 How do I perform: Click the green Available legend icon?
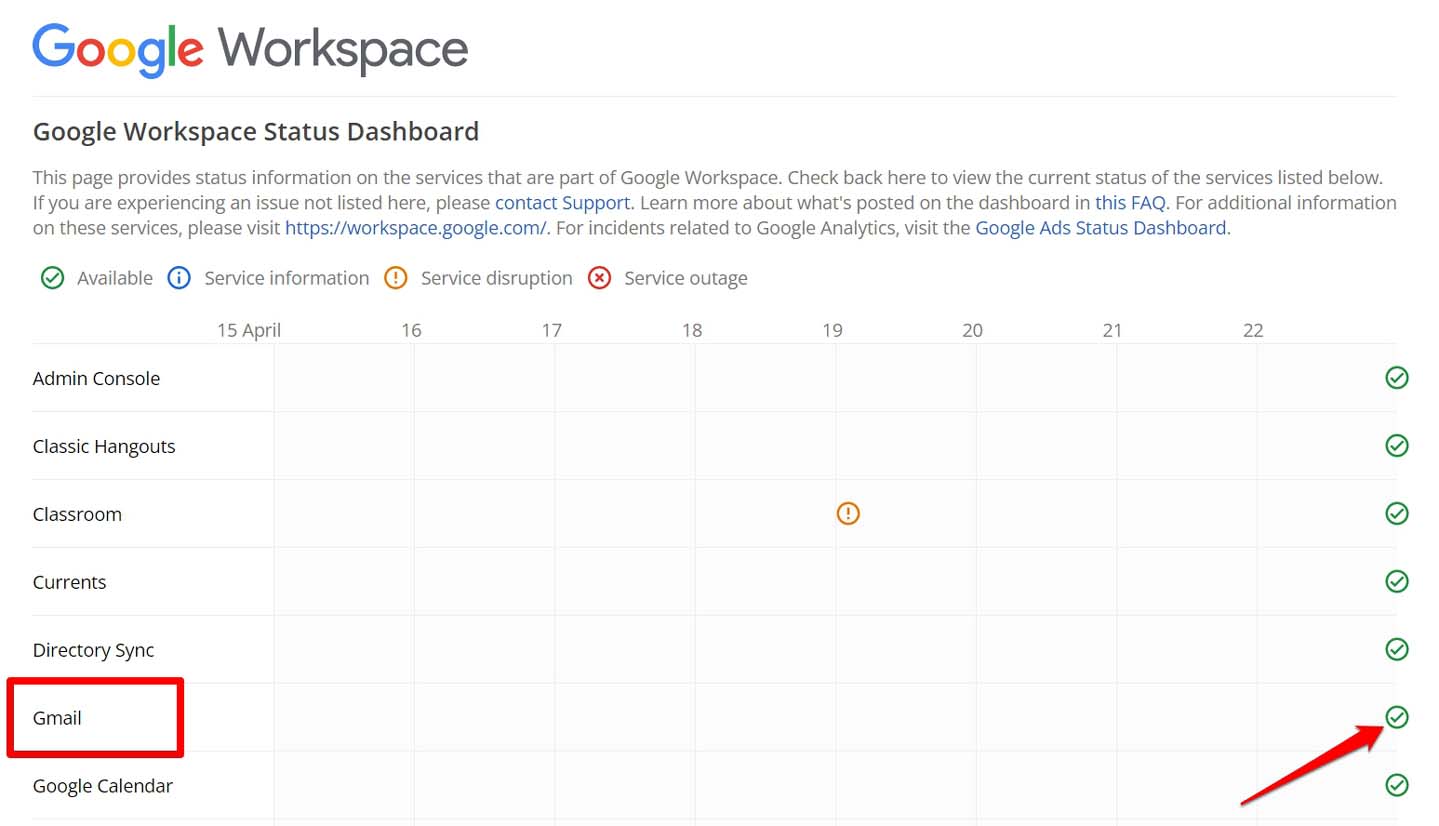[x=52, y=278]
